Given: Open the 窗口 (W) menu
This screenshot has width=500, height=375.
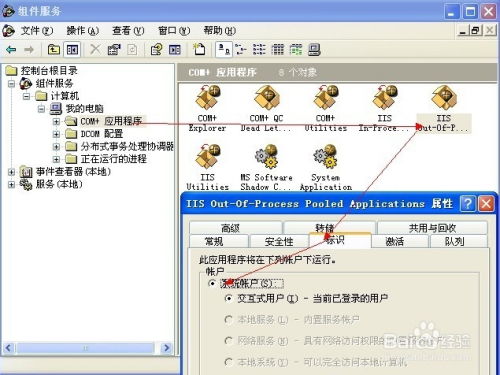Looking at the screenshot, I should [174, 31].
